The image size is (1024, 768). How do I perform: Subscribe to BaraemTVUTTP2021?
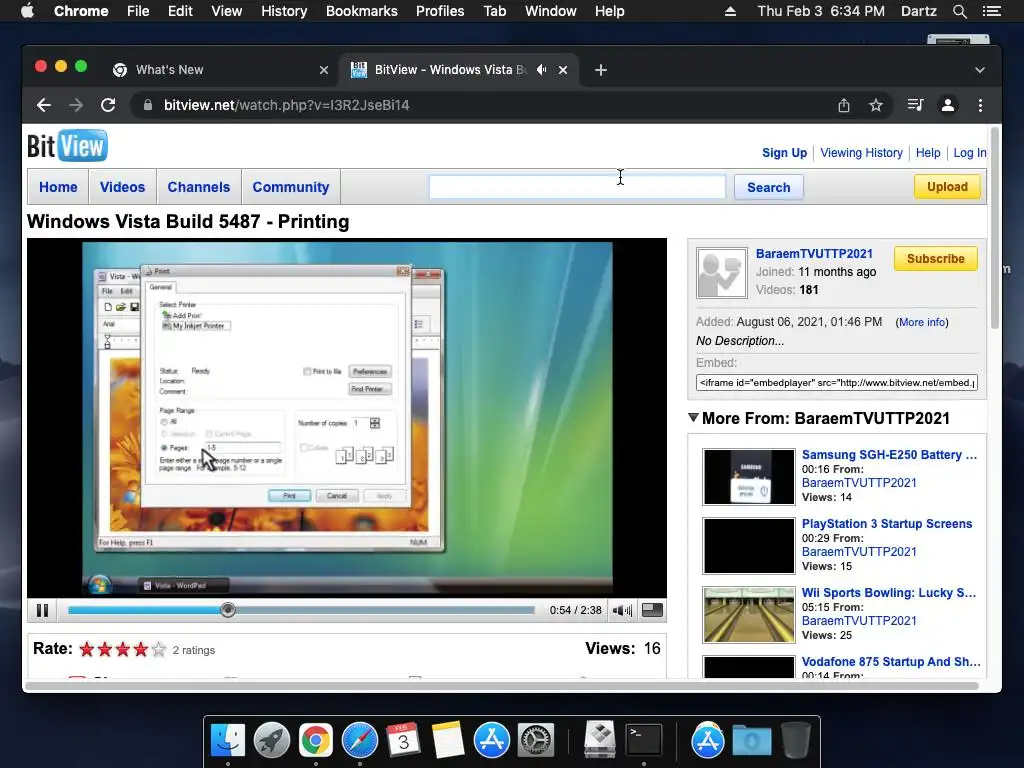tap(935, 259)
